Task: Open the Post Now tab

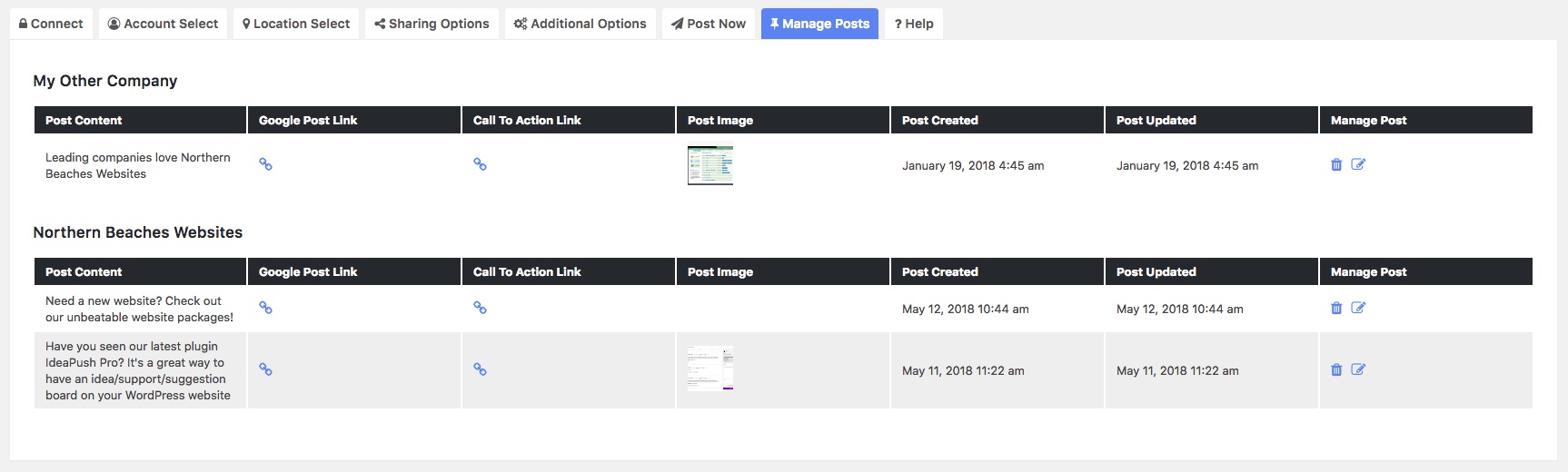Action: pos(709,24)
